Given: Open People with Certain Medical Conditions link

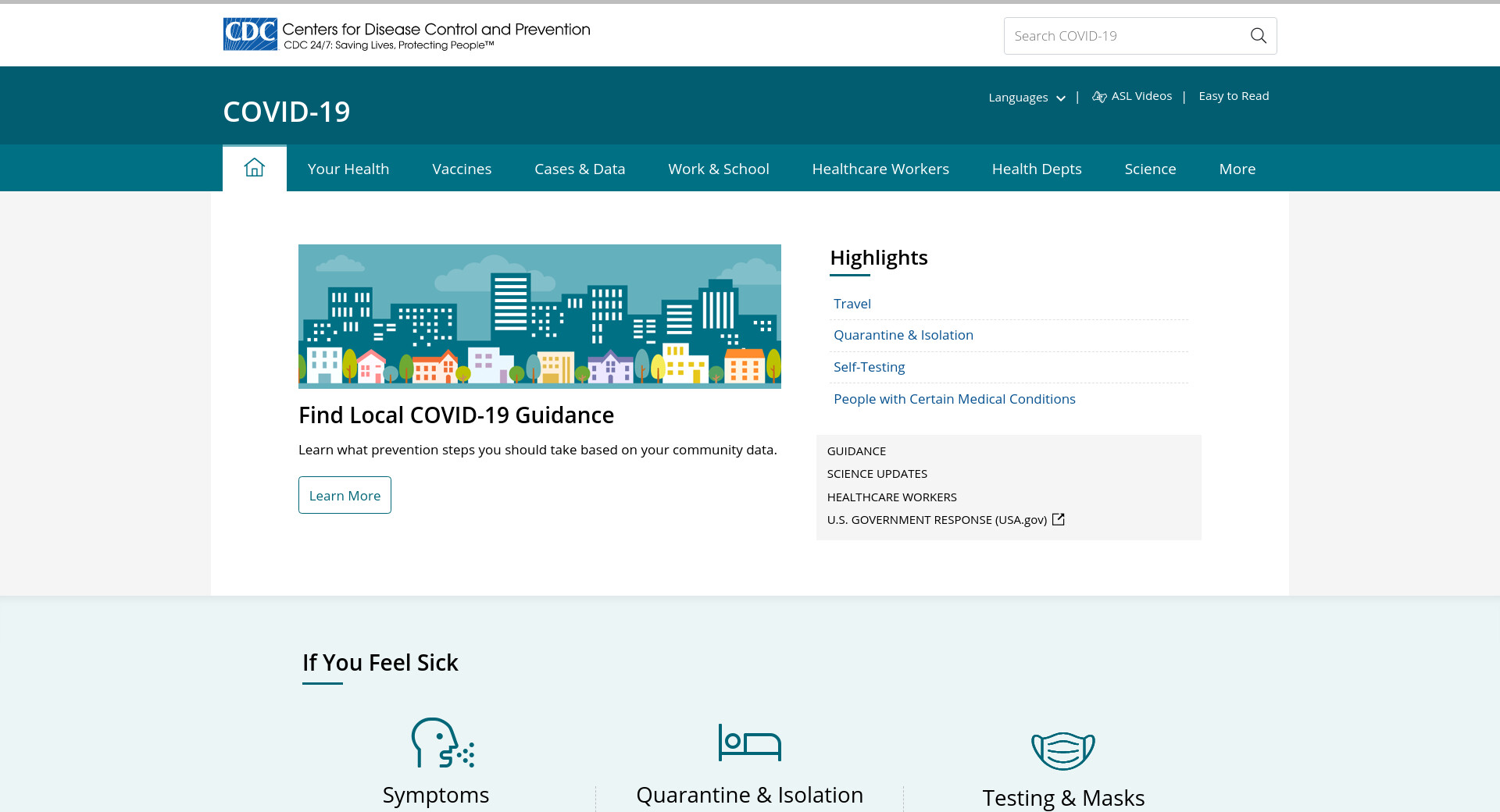Looking at the screenshot, I should click(x=954, y=399).
